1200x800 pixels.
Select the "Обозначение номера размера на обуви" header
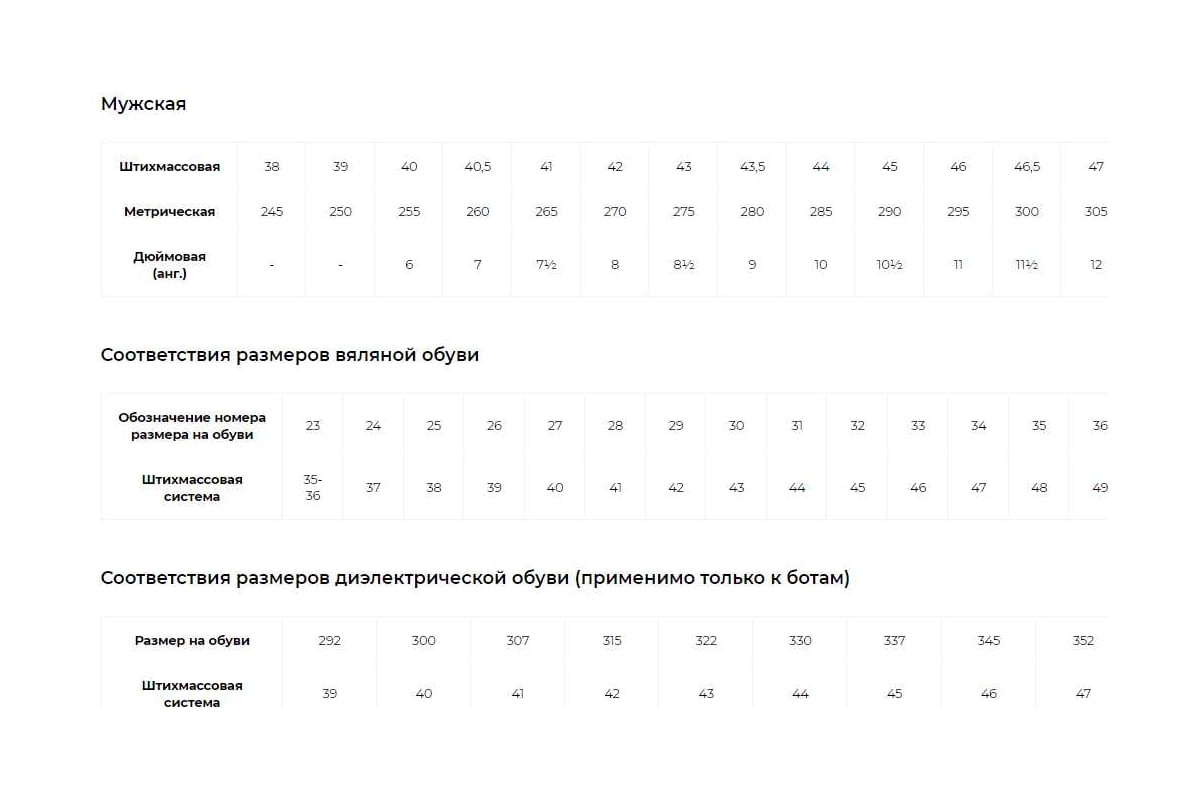click(191, 426)
